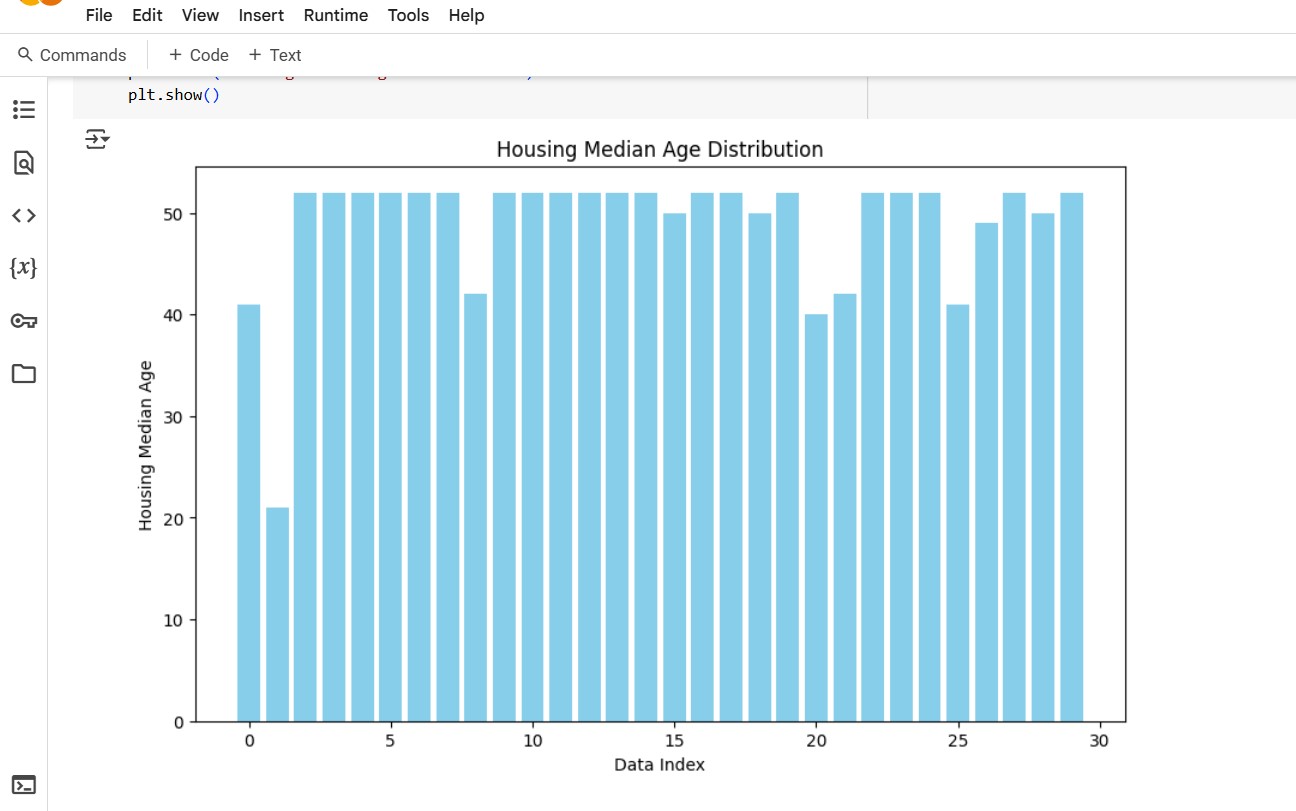The width and height of the screenshot is (1296, 811).
Task: Open the Edit menu
Action: tap(147, 15)
